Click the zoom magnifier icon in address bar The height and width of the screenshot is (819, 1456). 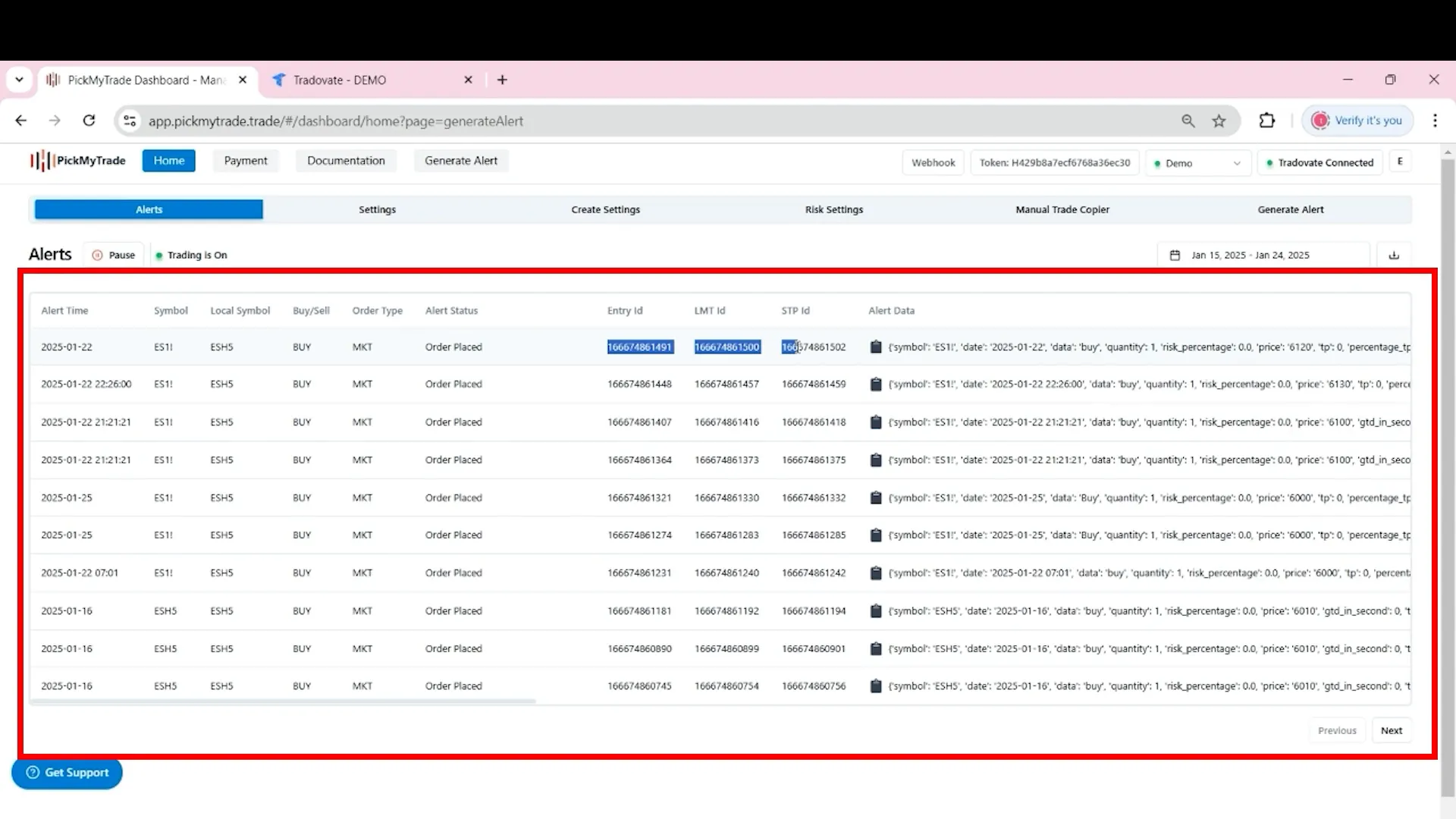(x=1188, y=121)
